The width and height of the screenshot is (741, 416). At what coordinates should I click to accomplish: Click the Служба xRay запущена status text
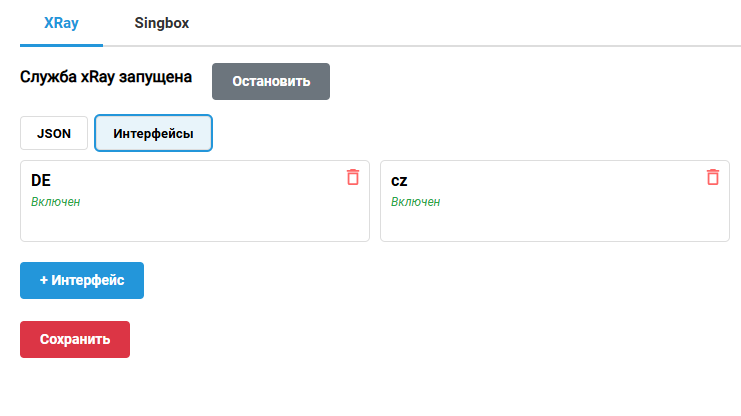pos(105,76)
